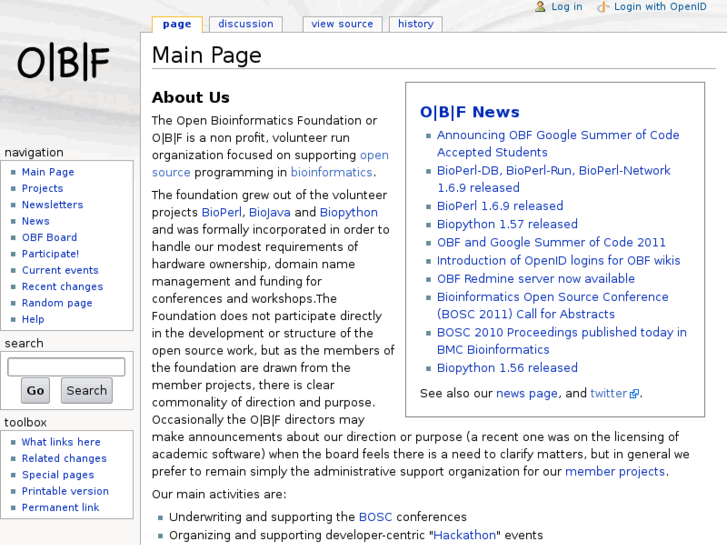Open the view source tab
727x545 pixels.
[342, 24]
